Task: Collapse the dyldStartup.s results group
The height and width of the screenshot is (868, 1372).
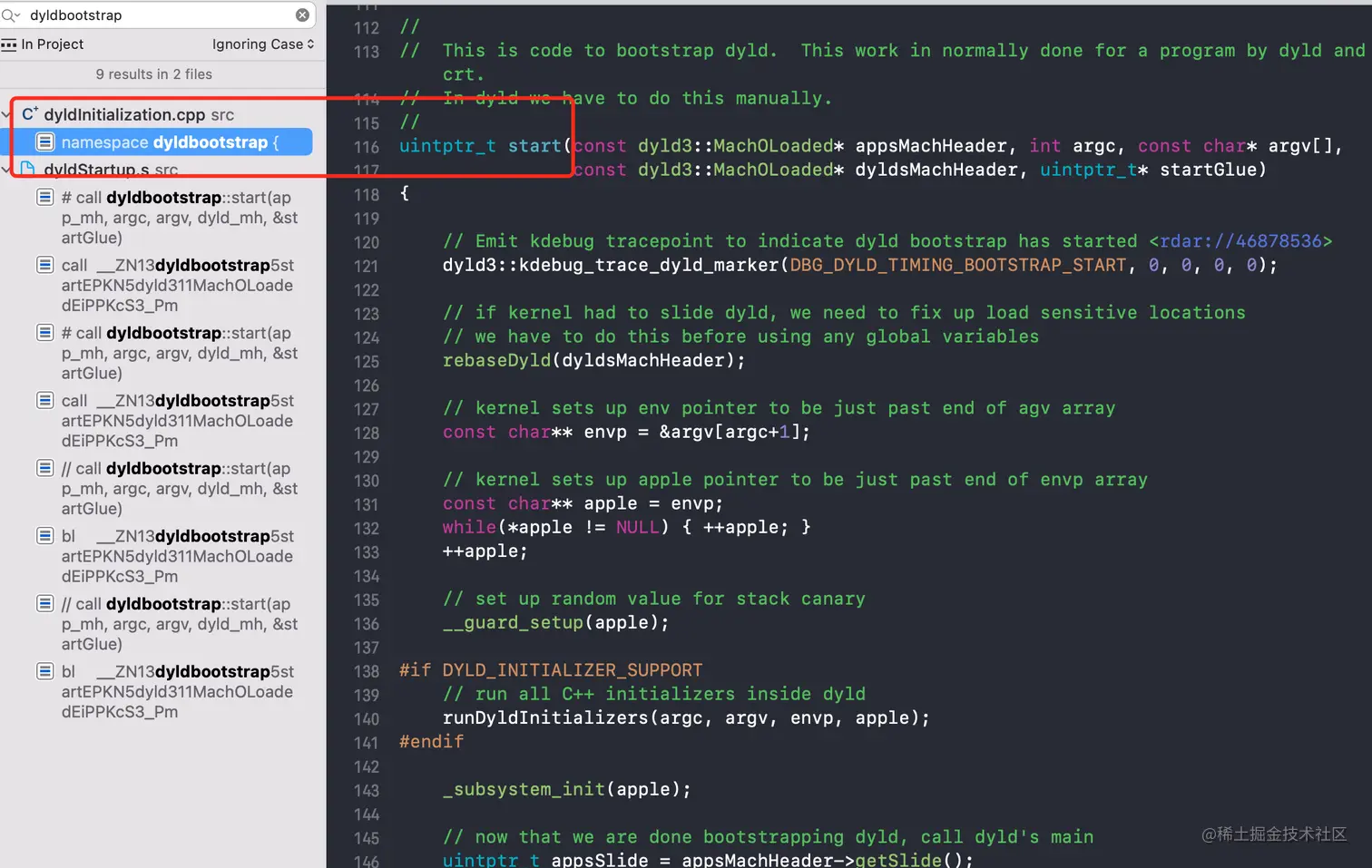Action: pyautogui.click(x=6, y=170)
